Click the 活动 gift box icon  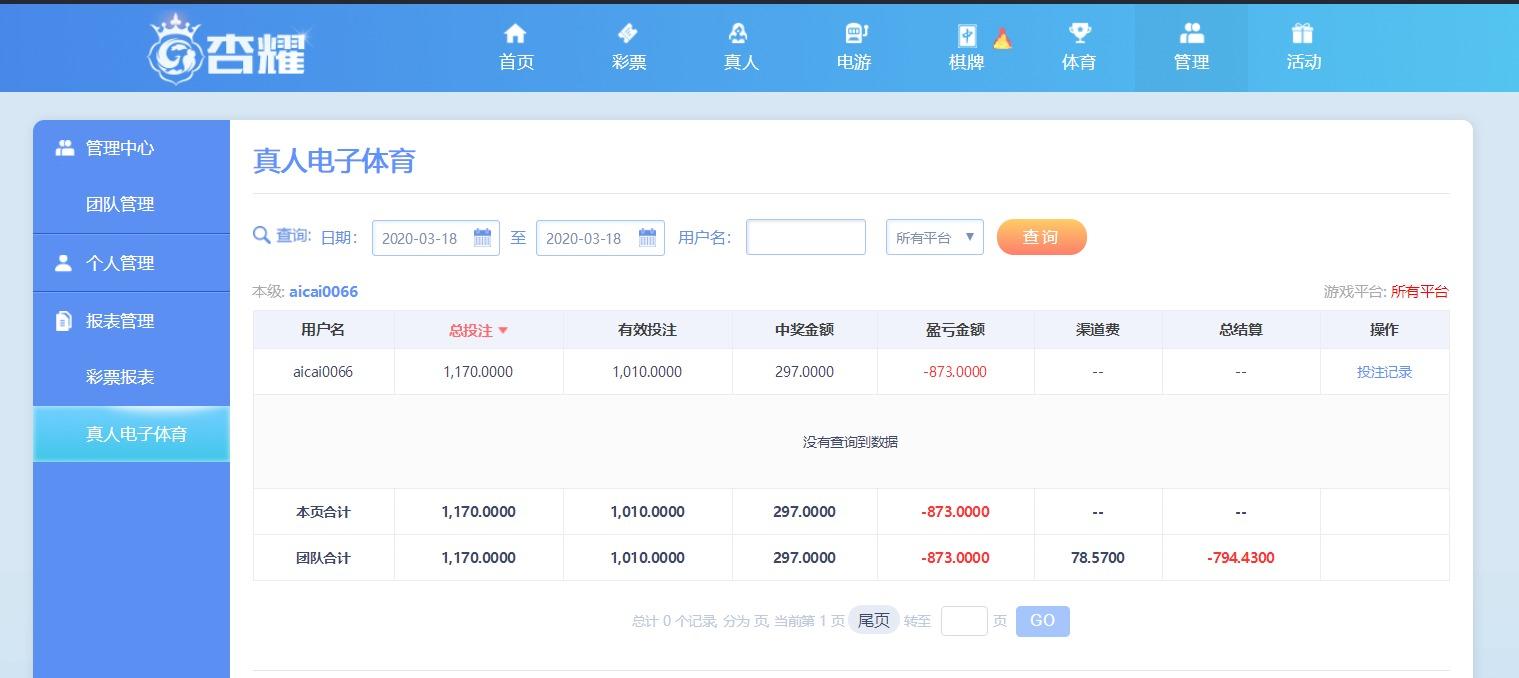click(x=1302, y=34)
